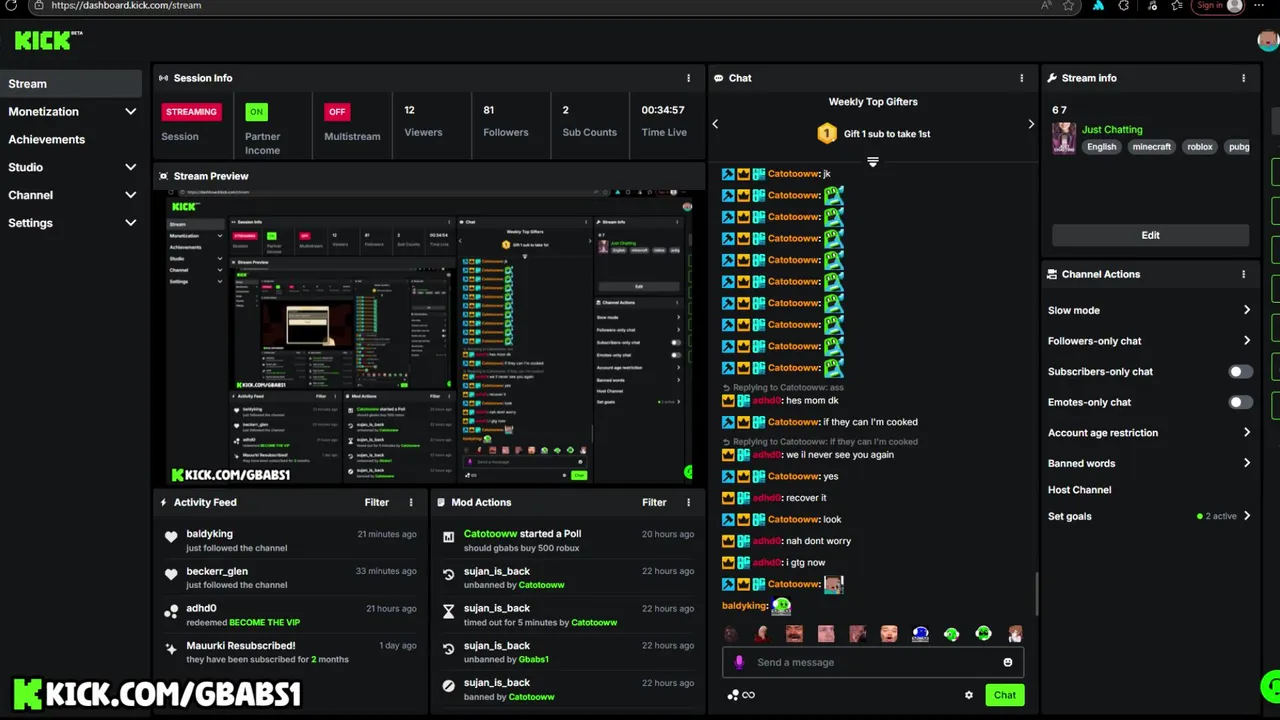
Task: Open chat settings gear icon
Action: [x=968, y=695]
